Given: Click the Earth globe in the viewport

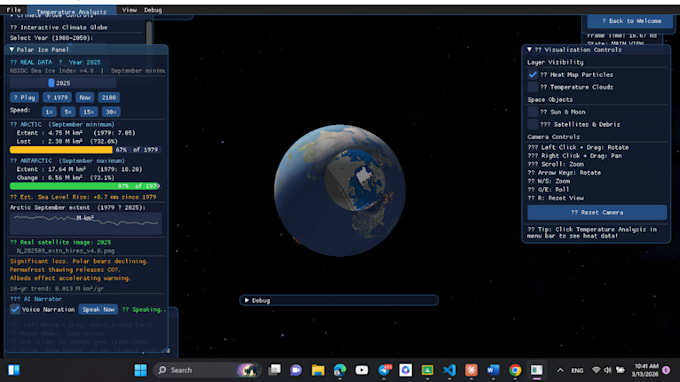Looking at the screenshot, I should [340, 190].
